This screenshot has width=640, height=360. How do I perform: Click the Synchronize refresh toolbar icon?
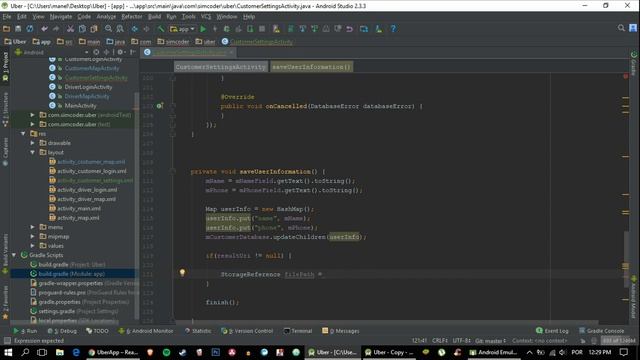point(30,29)
